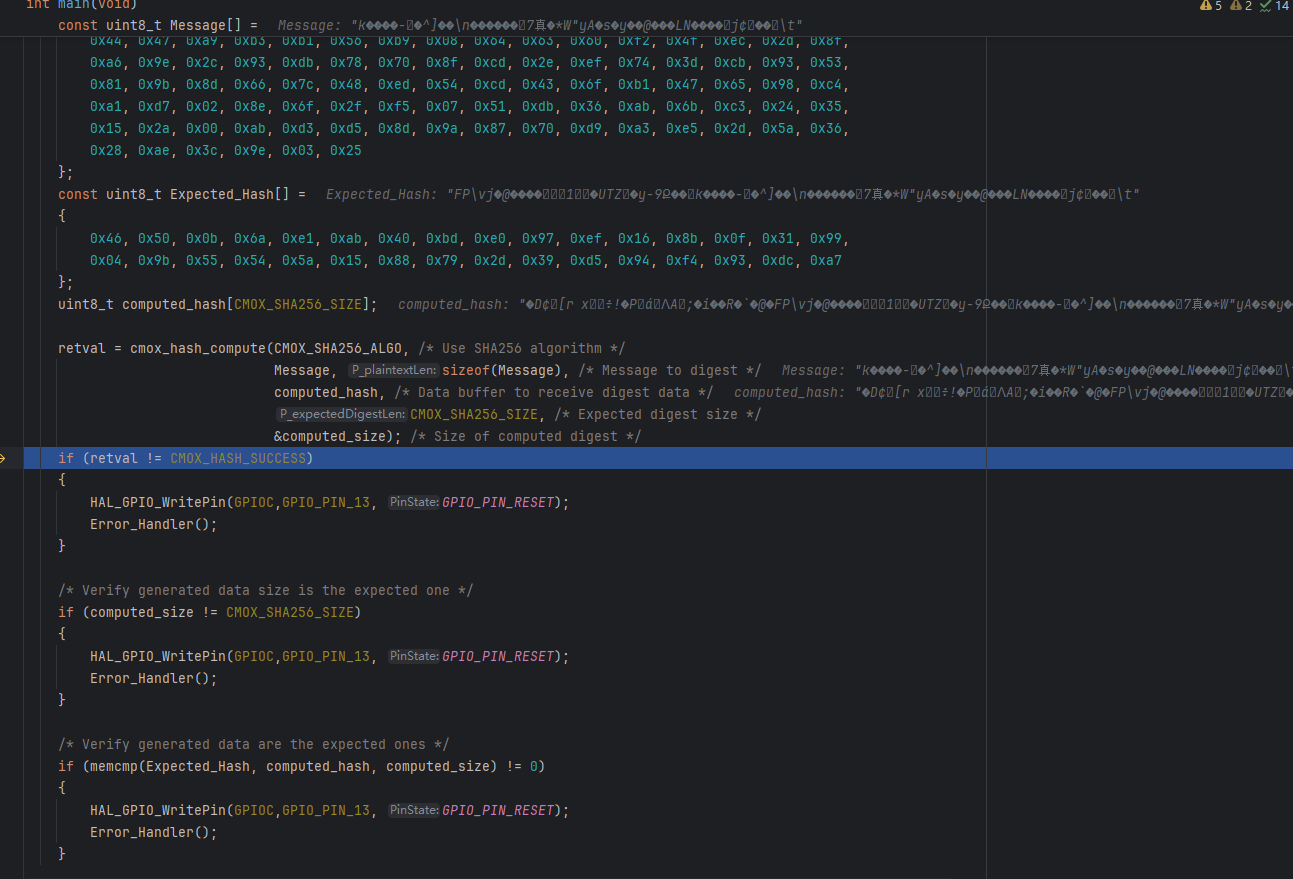Viewport: 1293px width, 879px height.
Task: Click the weak warnings indicator showing 2
Action: tap(1241, 6)
